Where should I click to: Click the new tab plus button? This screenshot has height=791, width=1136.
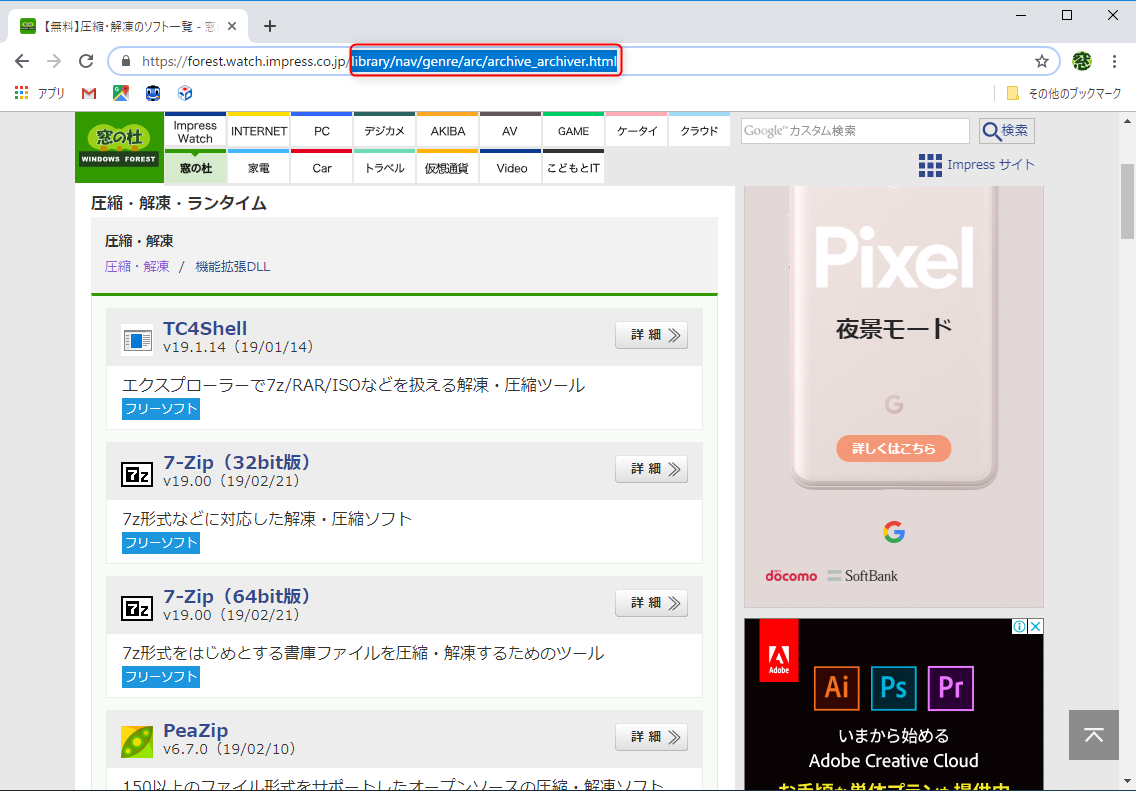pos(270,26)
